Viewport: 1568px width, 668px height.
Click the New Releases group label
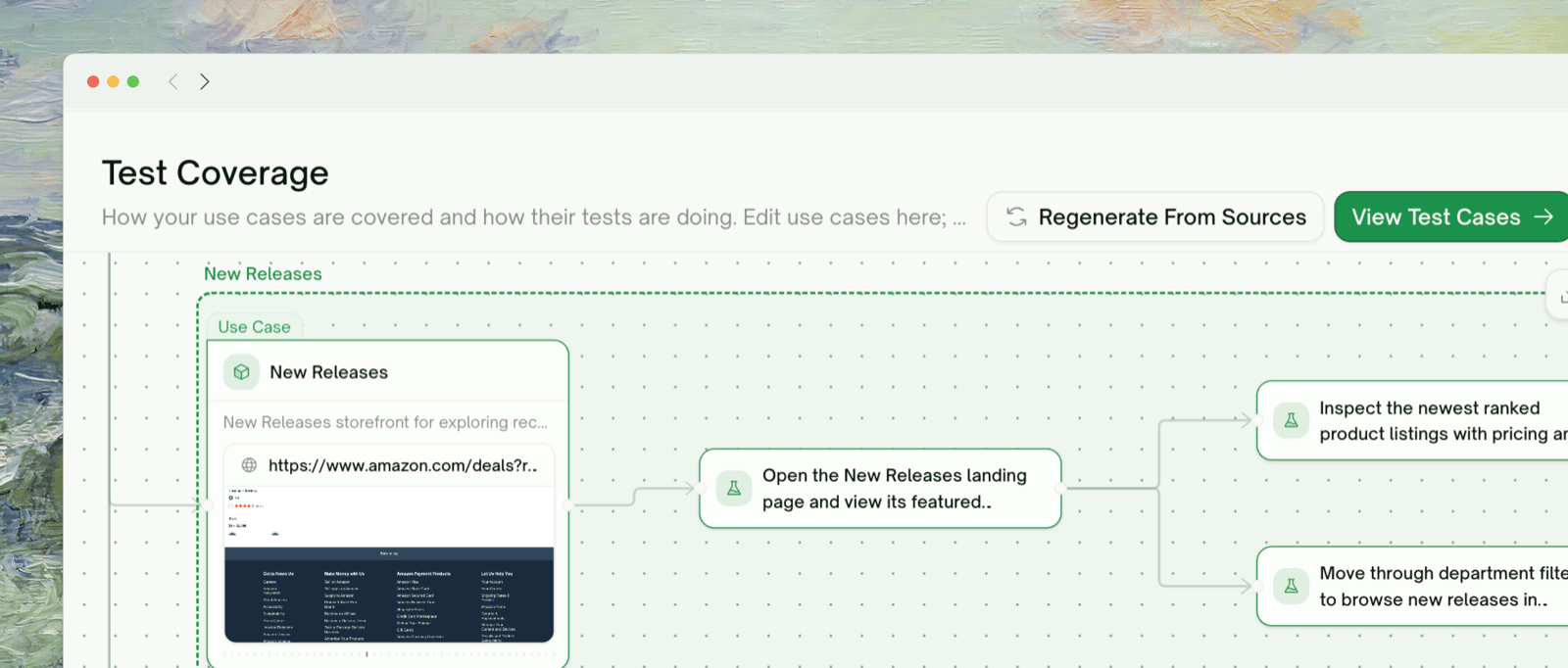pyautogui.click(x=263, y=273)
